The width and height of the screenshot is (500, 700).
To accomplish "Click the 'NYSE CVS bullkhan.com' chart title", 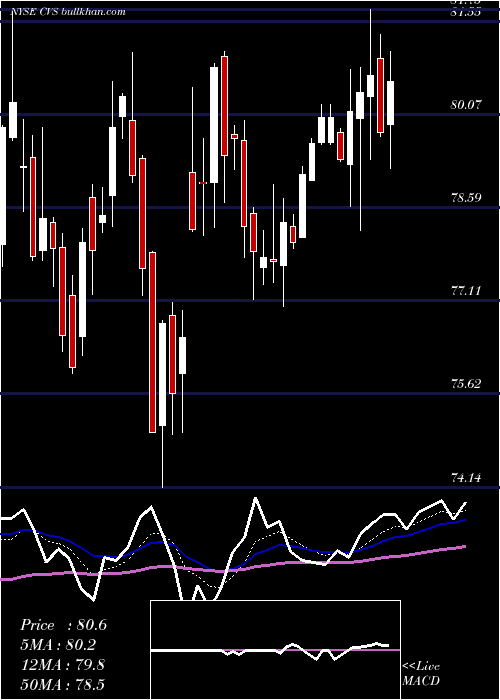I will point(68,12).
